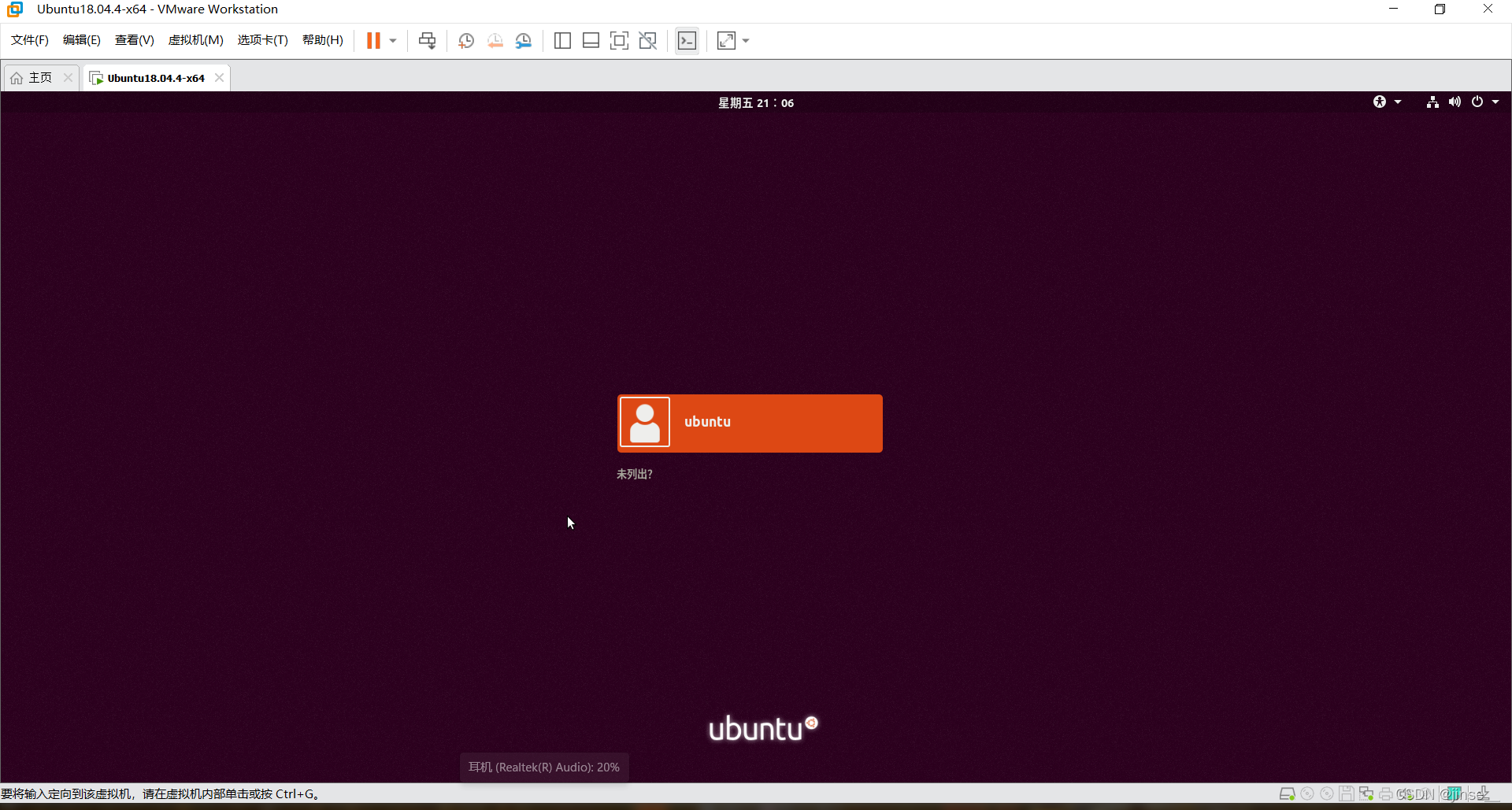Click the VMware Workstation app icon in title bar
Screen dimensions: 1512x810
(15, 9)
